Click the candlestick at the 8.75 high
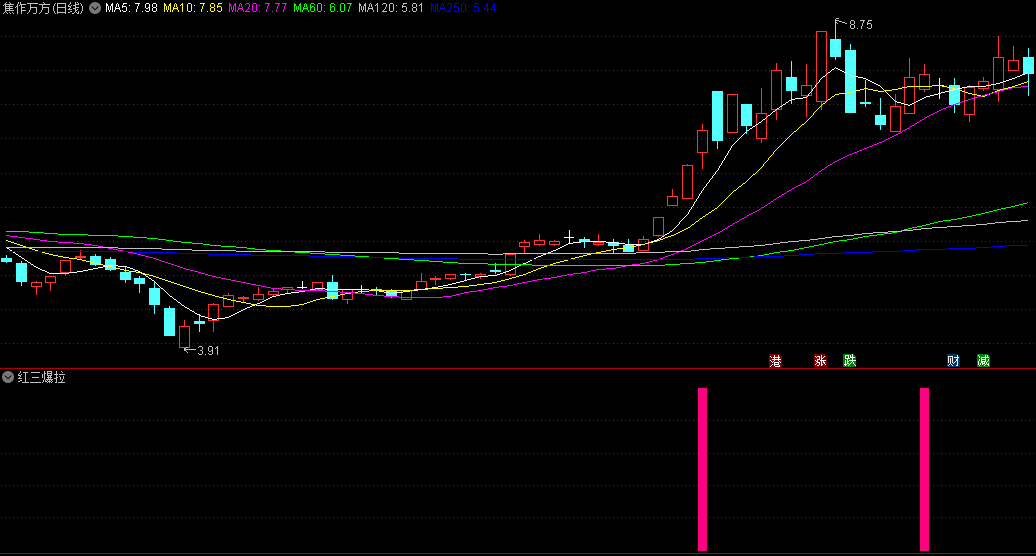 coord(836,48)
